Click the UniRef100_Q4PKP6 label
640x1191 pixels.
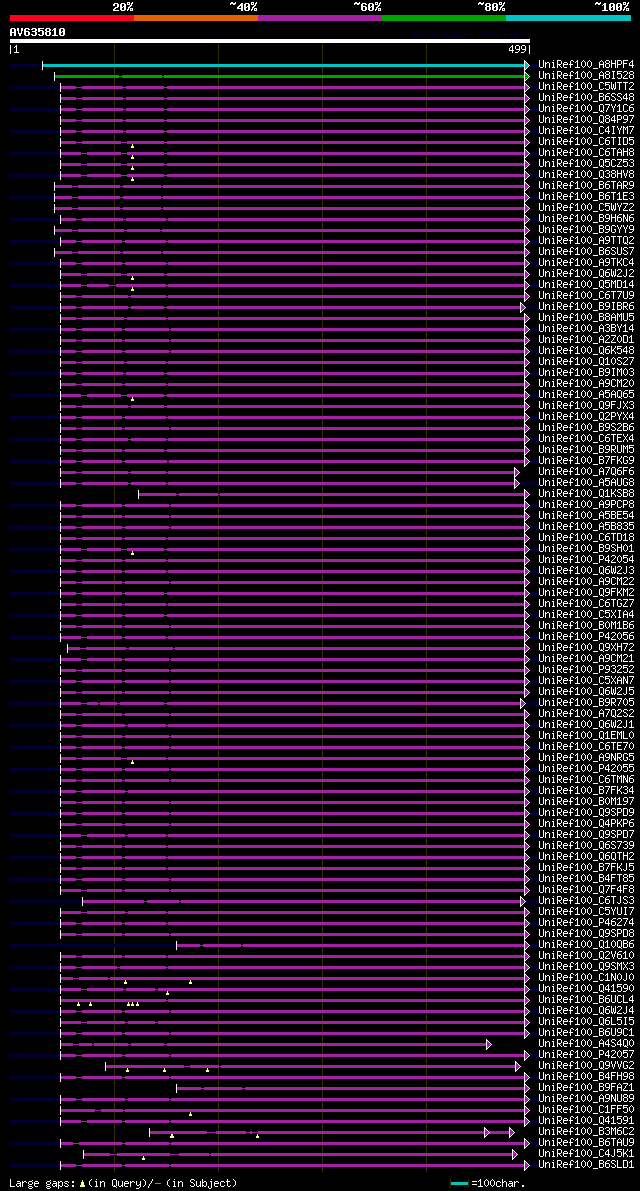[586, 824]
